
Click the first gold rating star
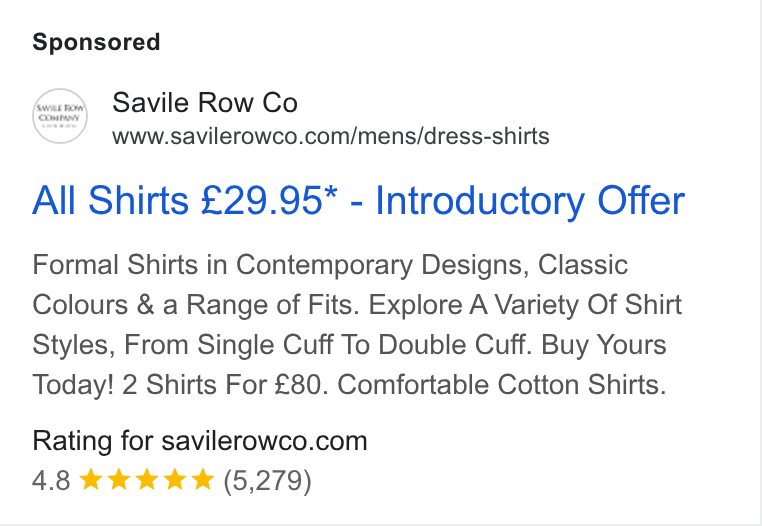tap(90, 479)
